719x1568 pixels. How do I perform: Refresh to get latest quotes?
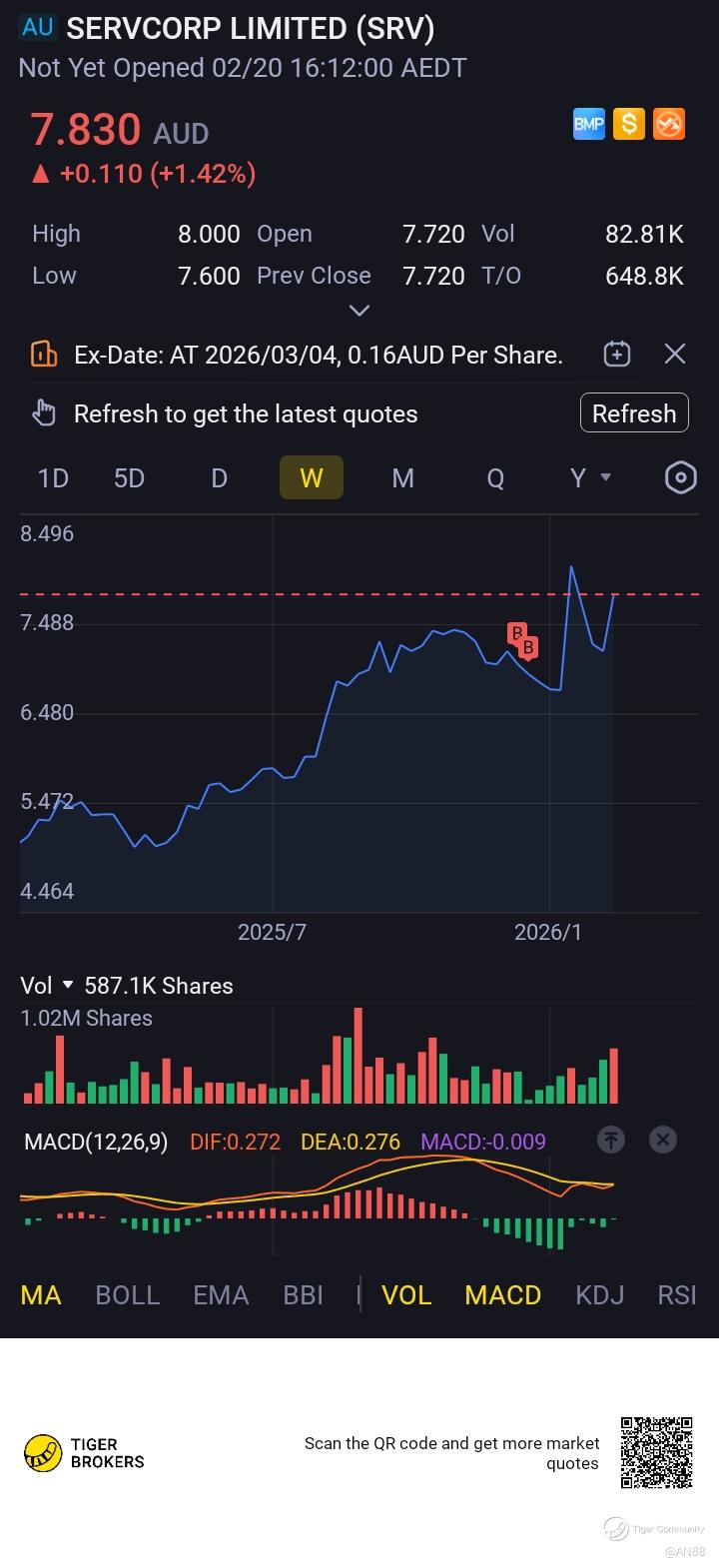coord(634,413)
